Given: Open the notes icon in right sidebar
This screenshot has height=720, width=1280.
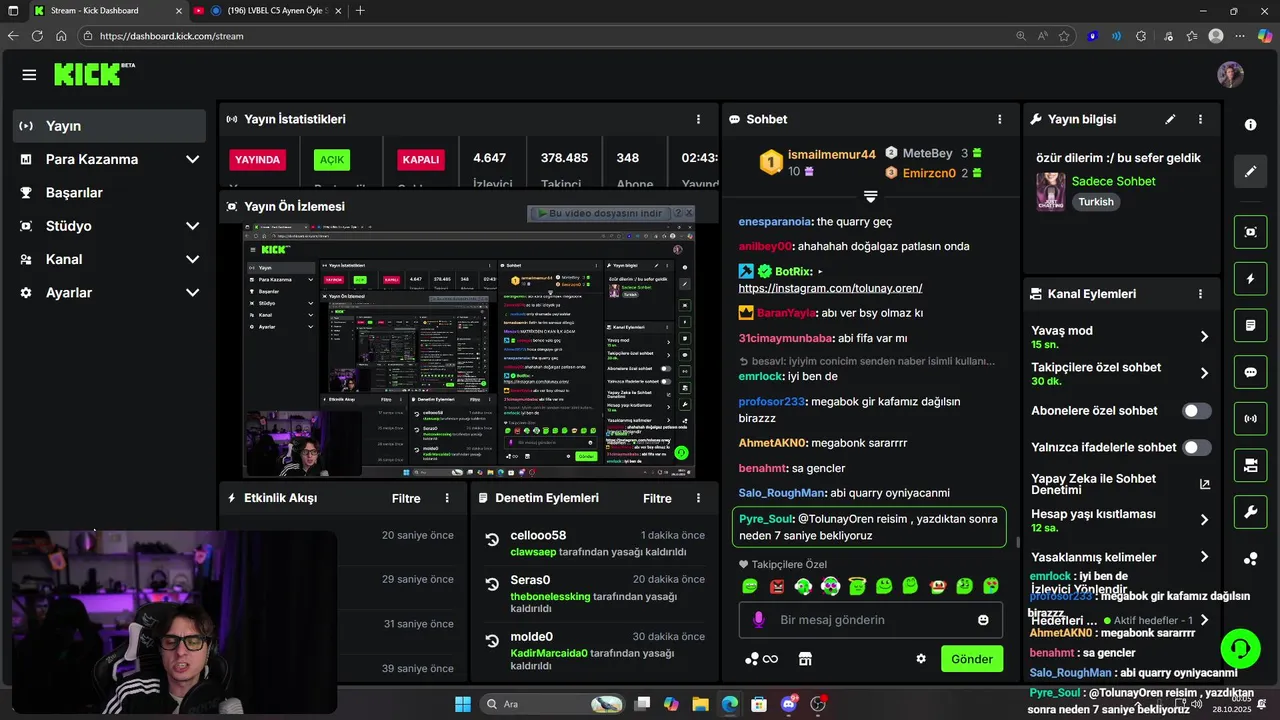Looking at the screenshot, I should (1250, 326).
